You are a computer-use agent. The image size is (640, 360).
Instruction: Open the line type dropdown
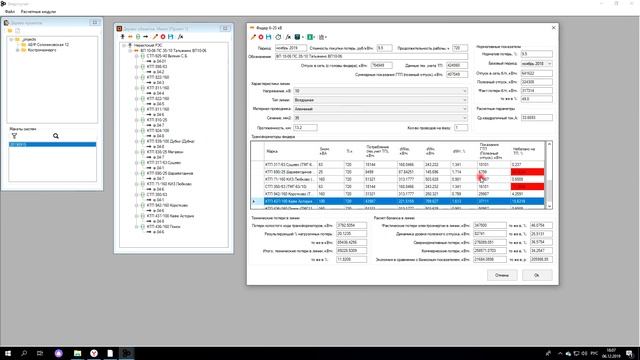click(464, 100)
